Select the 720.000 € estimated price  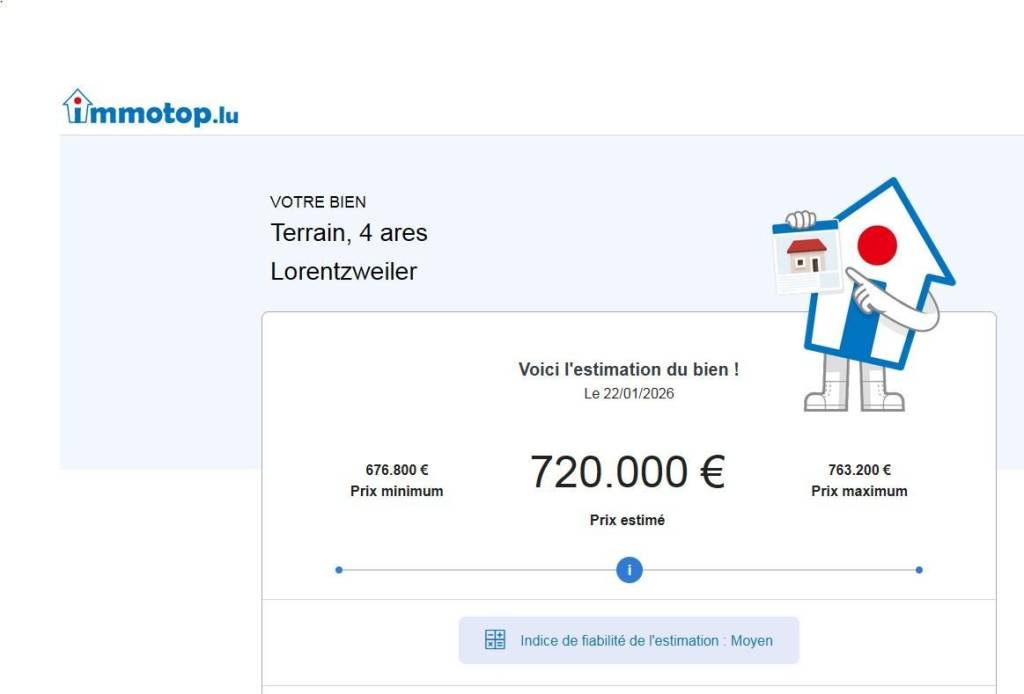[x=627, y=472]
